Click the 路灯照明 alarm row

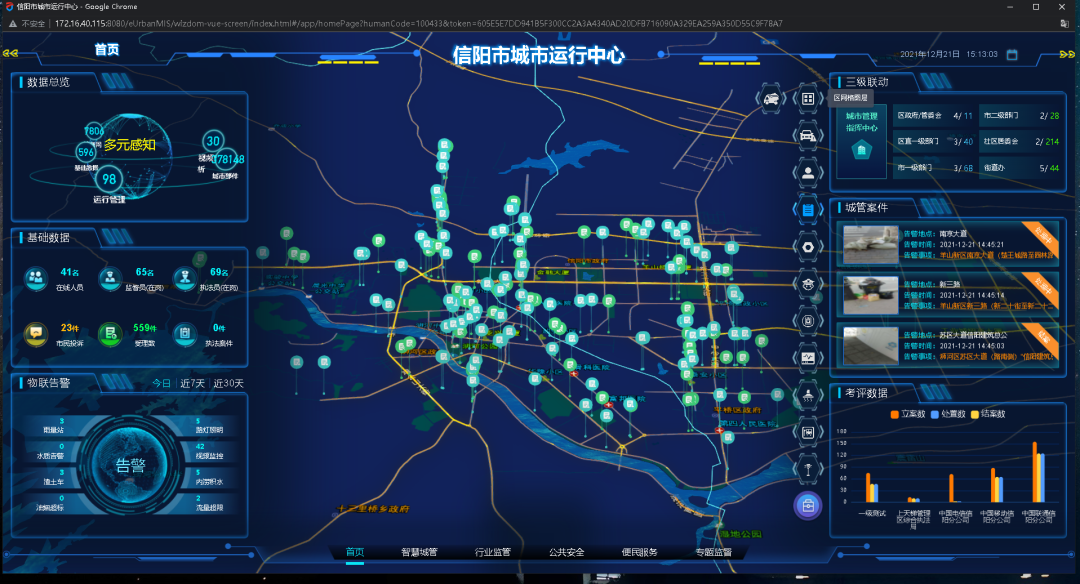pos(209,426)
